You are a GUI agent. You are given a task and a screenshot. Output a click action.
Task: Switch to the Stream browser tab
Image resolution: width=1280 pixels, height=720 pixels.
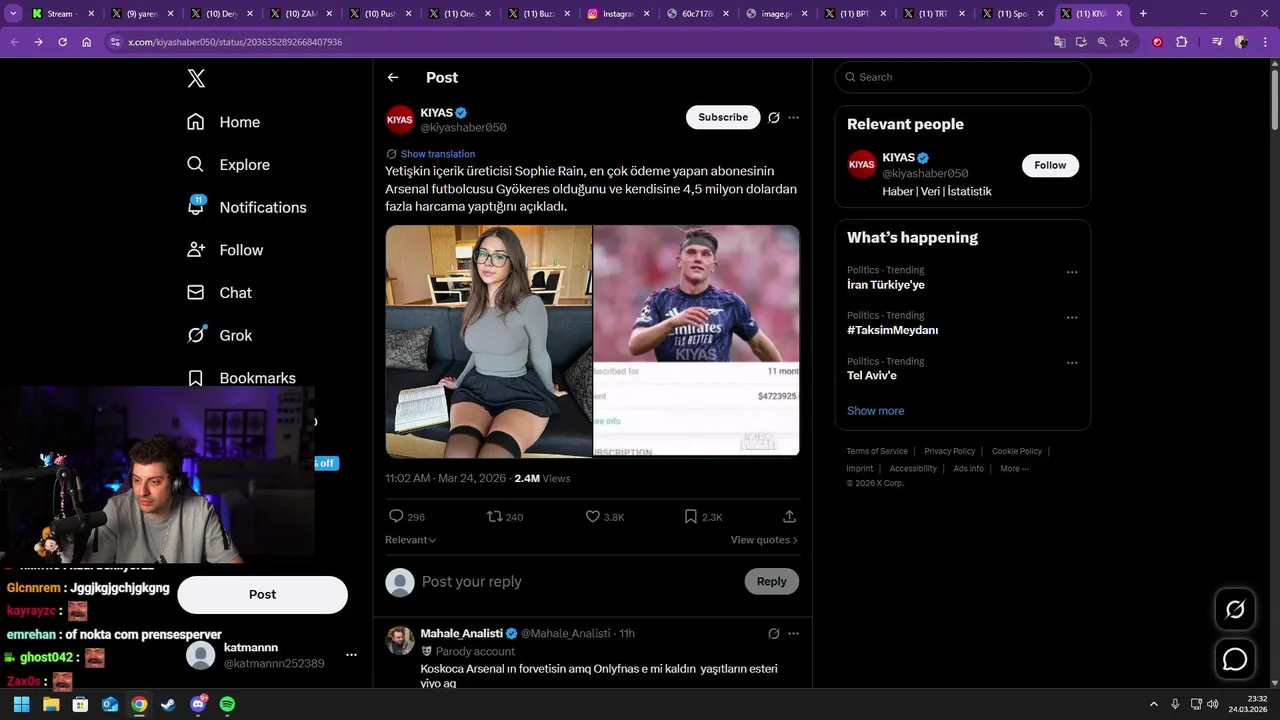(61, 14)
